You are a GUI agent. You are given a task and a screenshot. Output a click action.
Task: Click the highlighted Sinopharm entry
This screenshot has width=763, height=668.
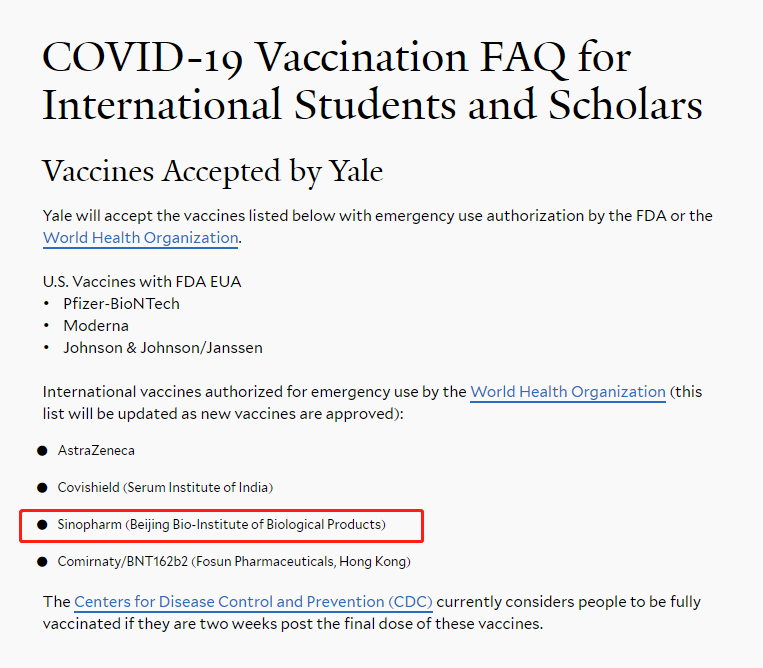tap(221, 524)
